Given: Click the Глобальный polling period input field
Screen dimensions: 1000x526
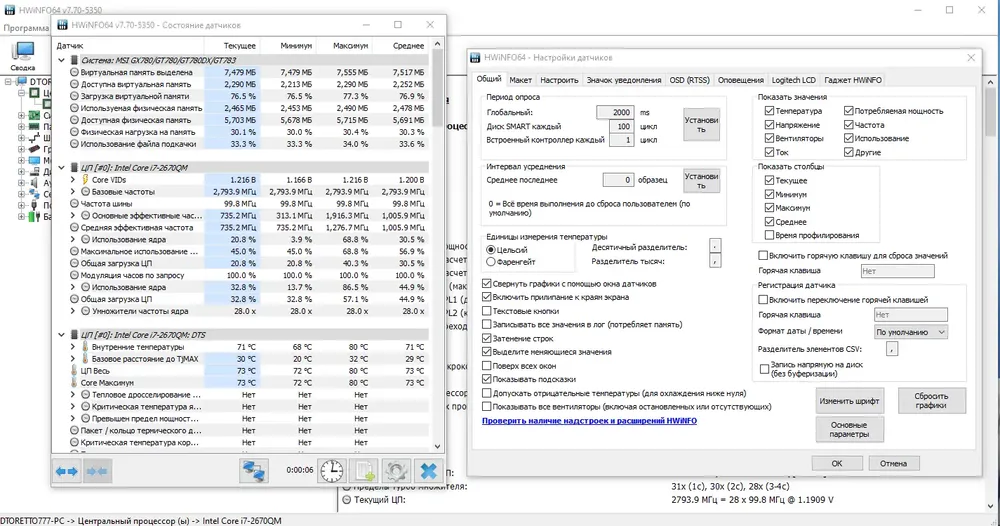Looking at the screenshot, I should click(x=615, y=112).
